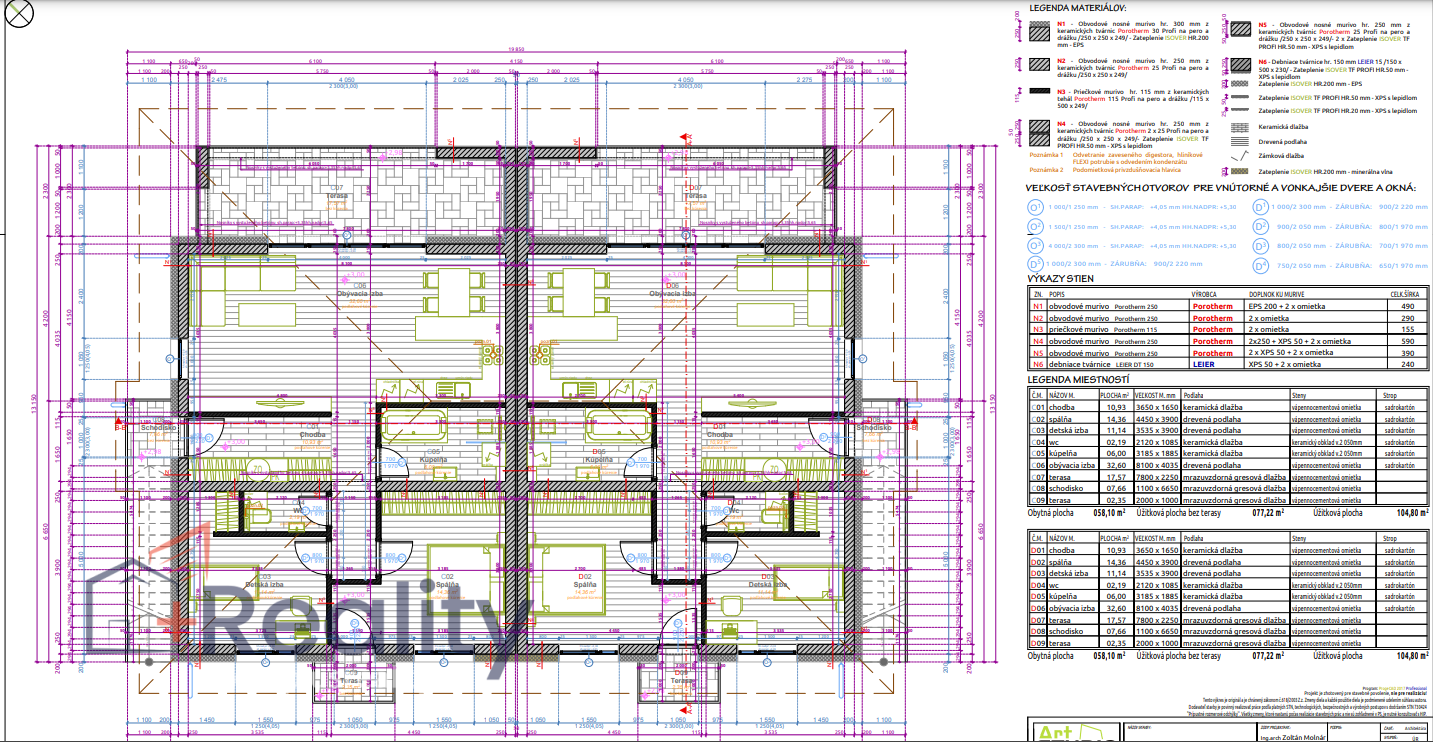The width and height of the screenshot is (1433, 742).
Task: Click 'spálňa' in row C02
Action: click(1060, 419)
